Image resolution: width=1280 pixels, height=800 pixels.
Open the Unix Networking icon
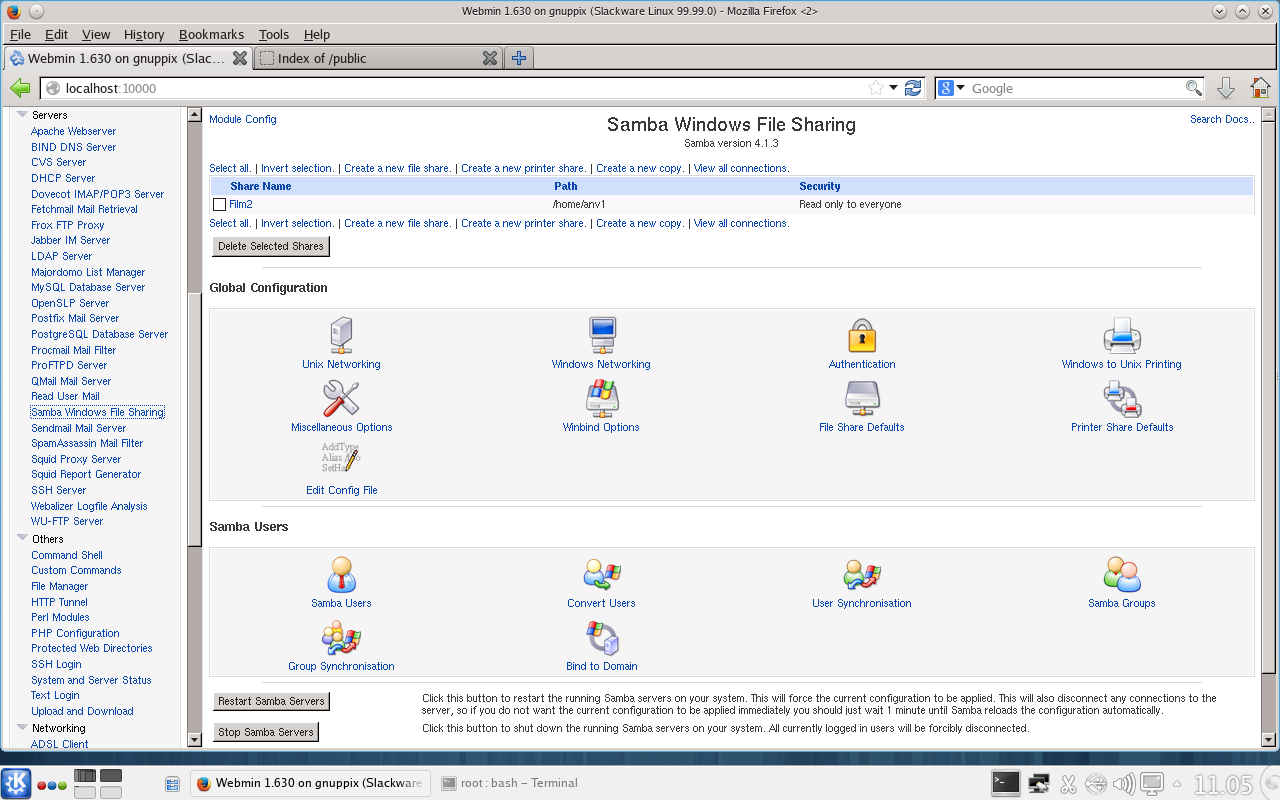coord(341,335)
